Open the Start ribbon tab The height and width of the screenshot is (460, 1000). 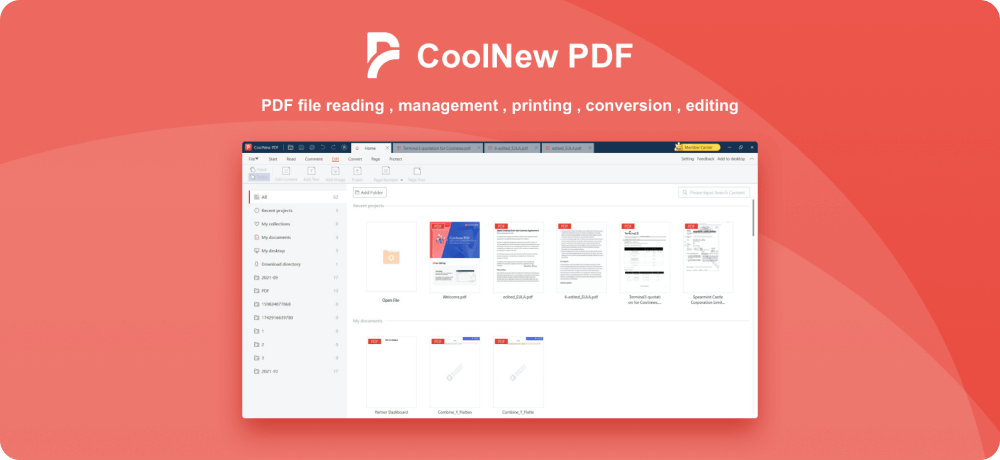pyautogui.click(x=273, y=159)
